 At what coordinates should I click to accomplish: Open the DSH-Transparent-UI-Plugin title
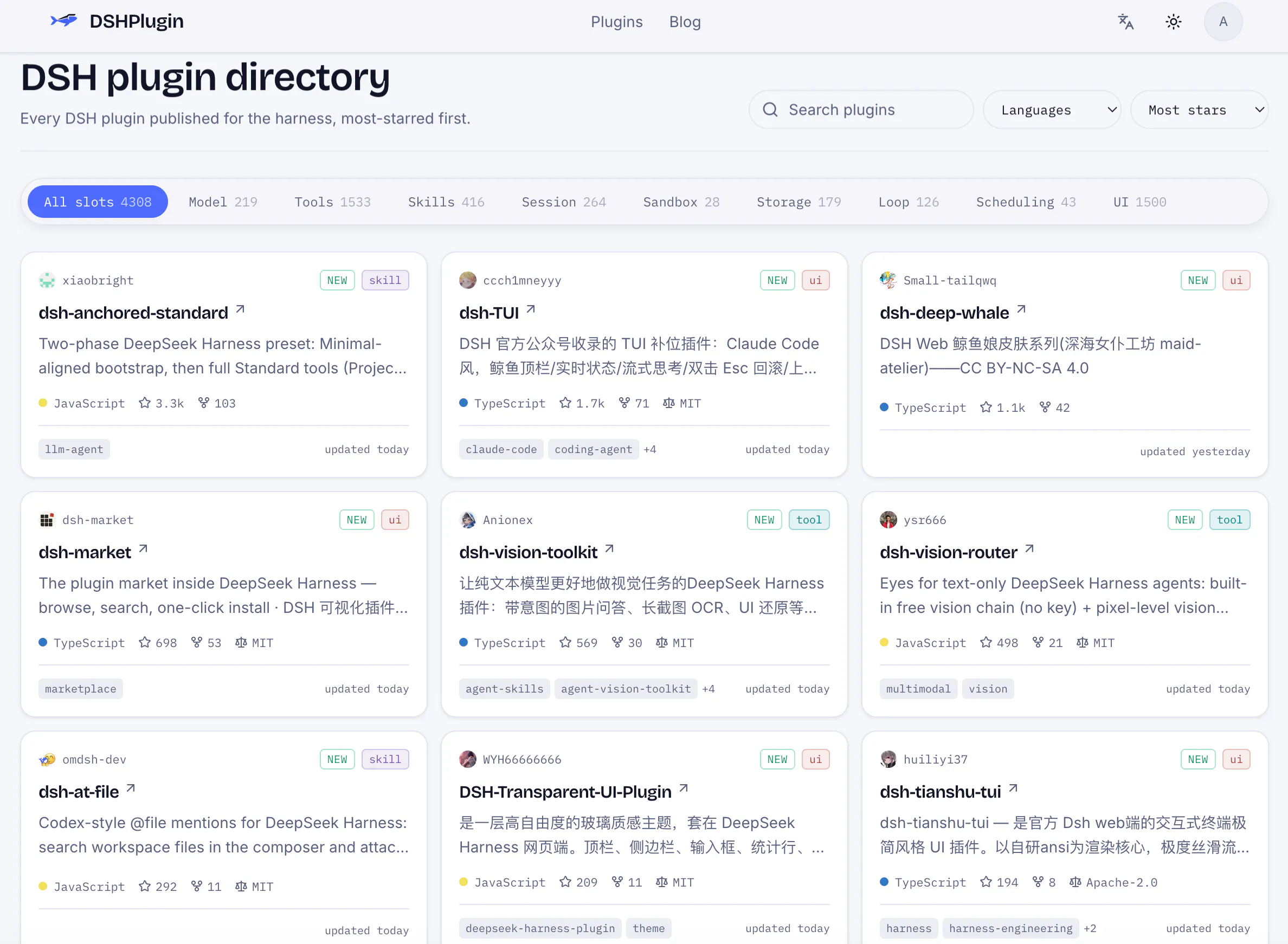pos(565,791)
